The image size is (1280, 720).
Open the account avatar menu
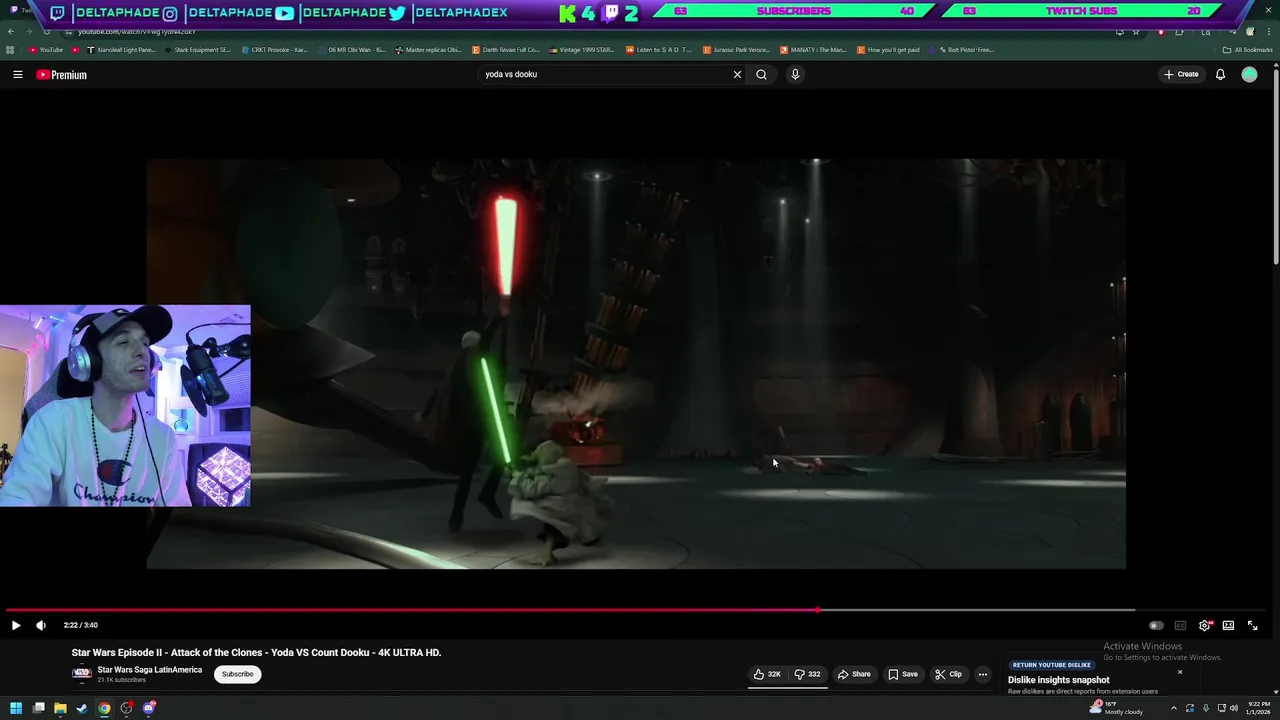1249,74
